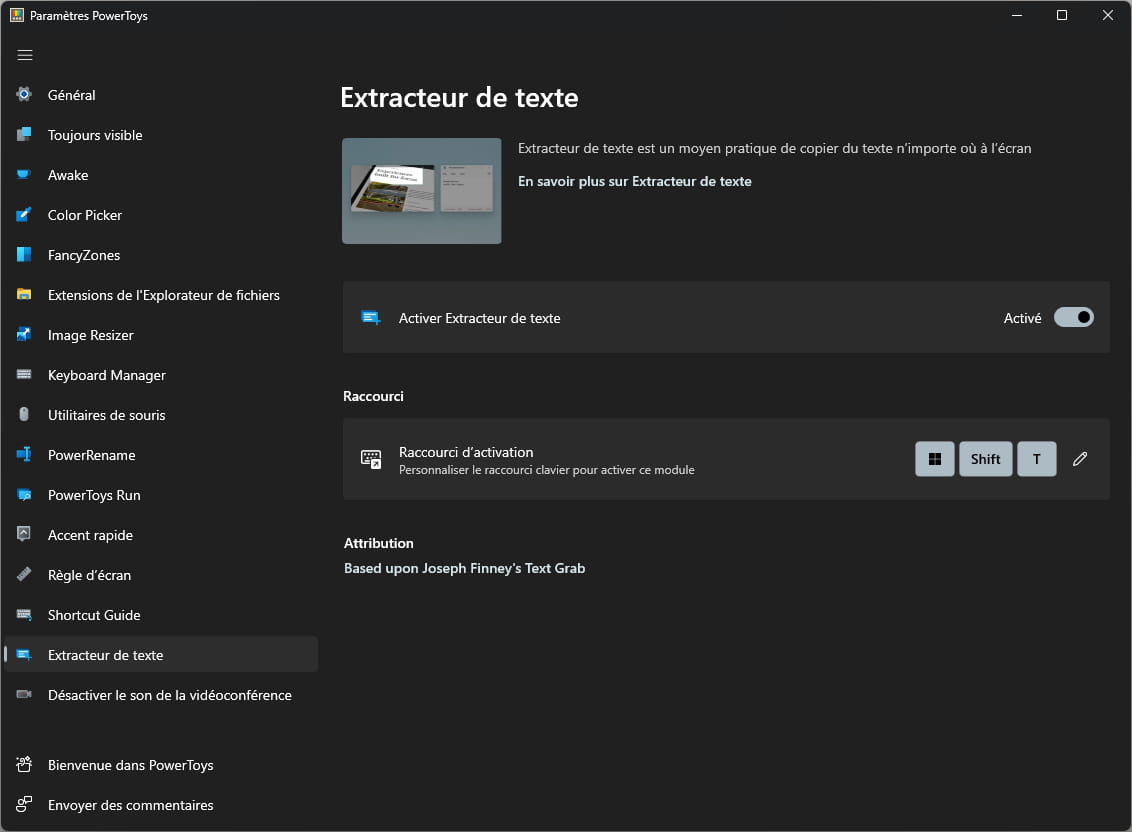The image size is (1132, 832).
Task: Open Extensions de l'Explorateur de fichiers
Action: (x=161, y=295)
